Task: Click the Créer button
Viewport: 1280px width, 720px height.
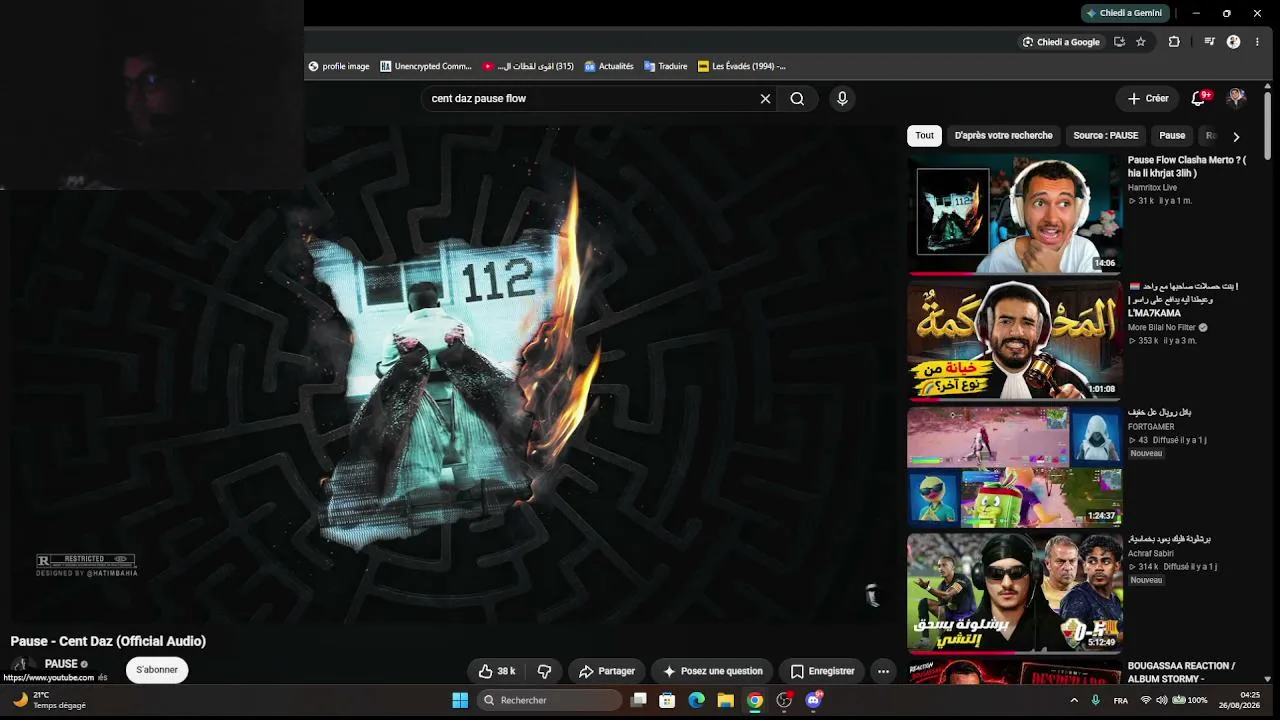Action: [x=1147, y=99]
